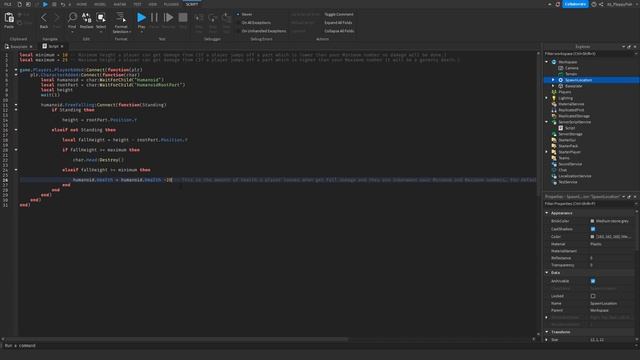Viewport: 640px width, 360px height.
Task: Open the FILE menu
Action: (8, 4)
